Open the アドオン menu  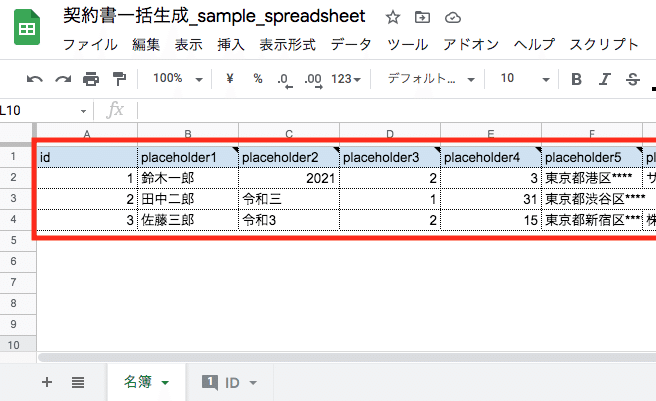(471, 44)
